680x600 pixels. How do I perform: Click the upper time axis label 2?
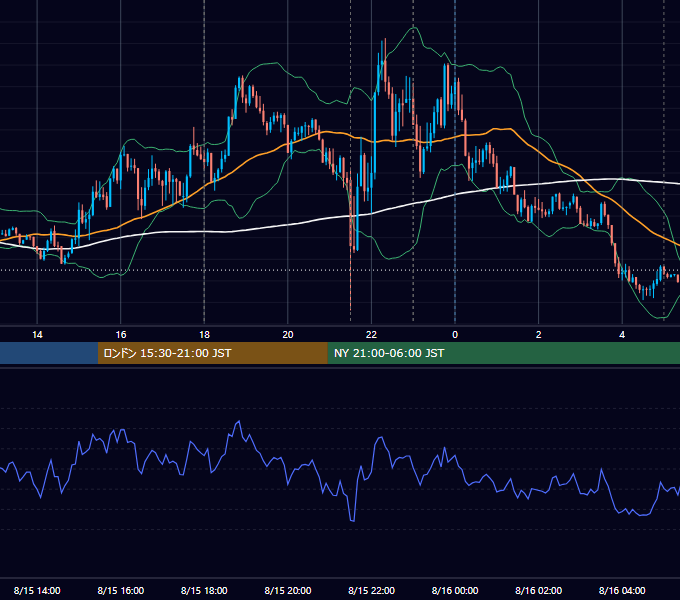(x=539, y=335)
